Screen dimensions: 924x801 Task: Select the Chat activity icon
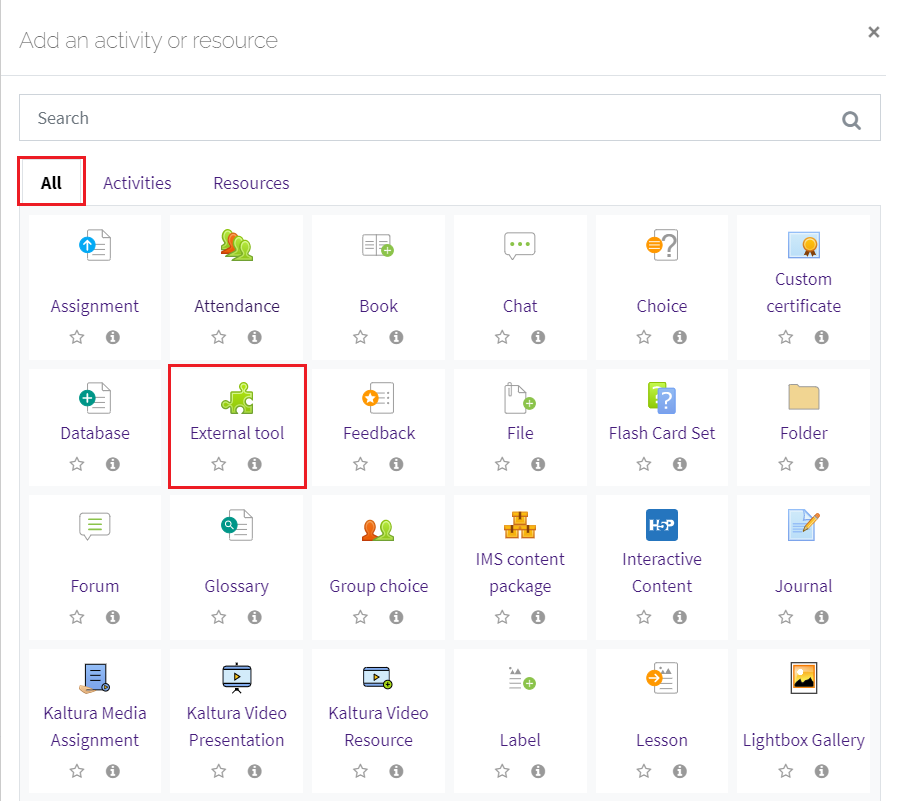pos(520,245)
